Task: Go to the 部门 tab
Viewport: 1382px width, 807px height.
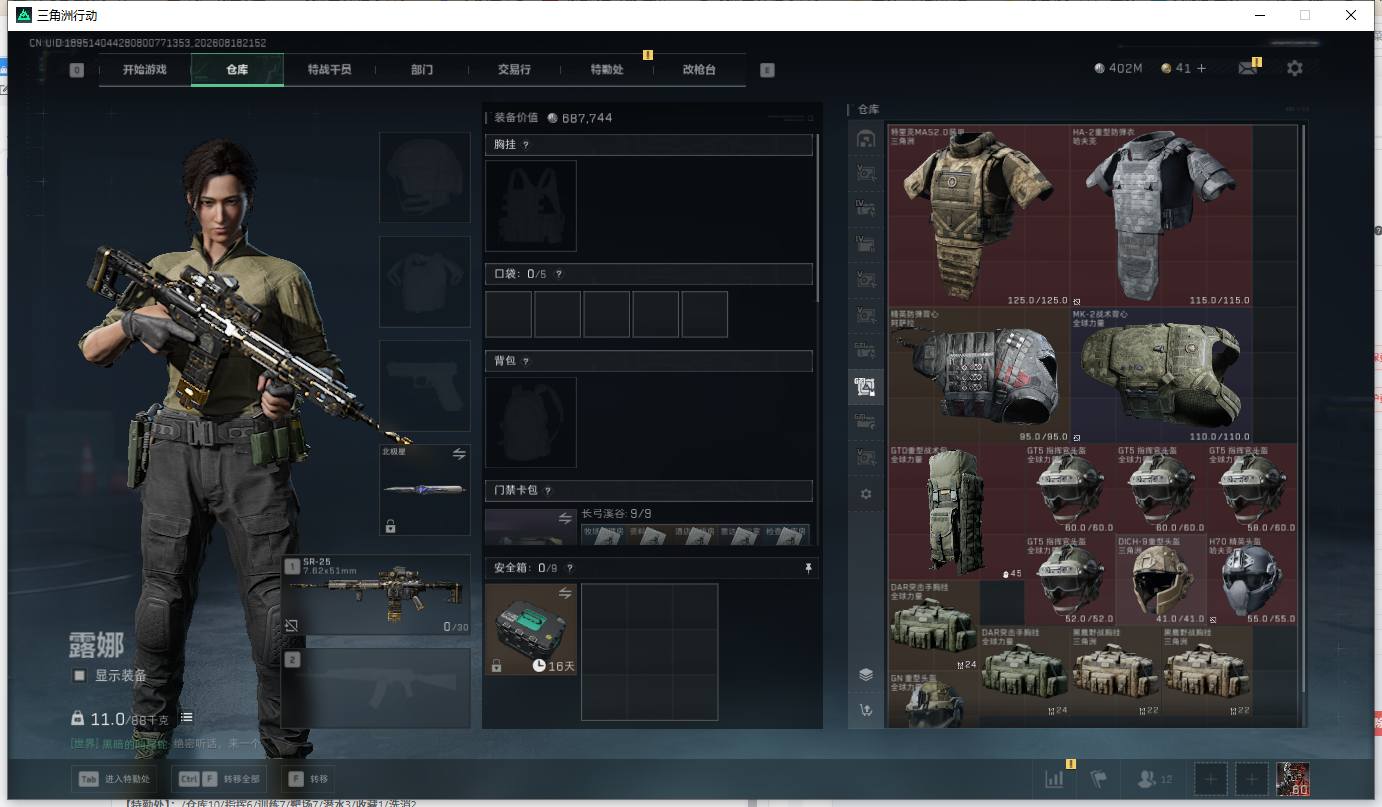Action: (422, 70)
